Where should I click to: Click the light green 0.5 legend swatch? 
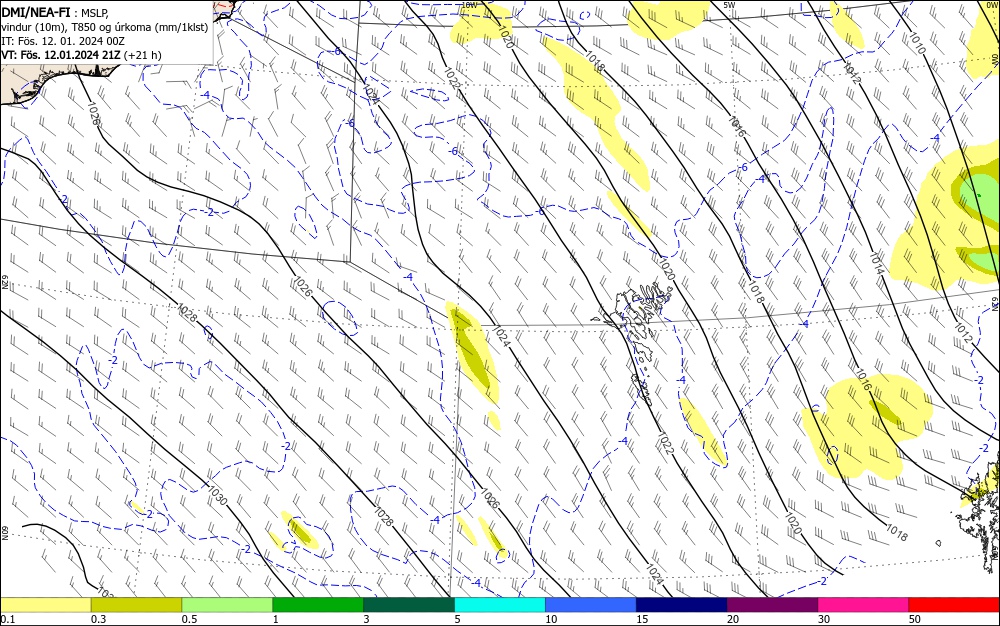pos(227,605)
